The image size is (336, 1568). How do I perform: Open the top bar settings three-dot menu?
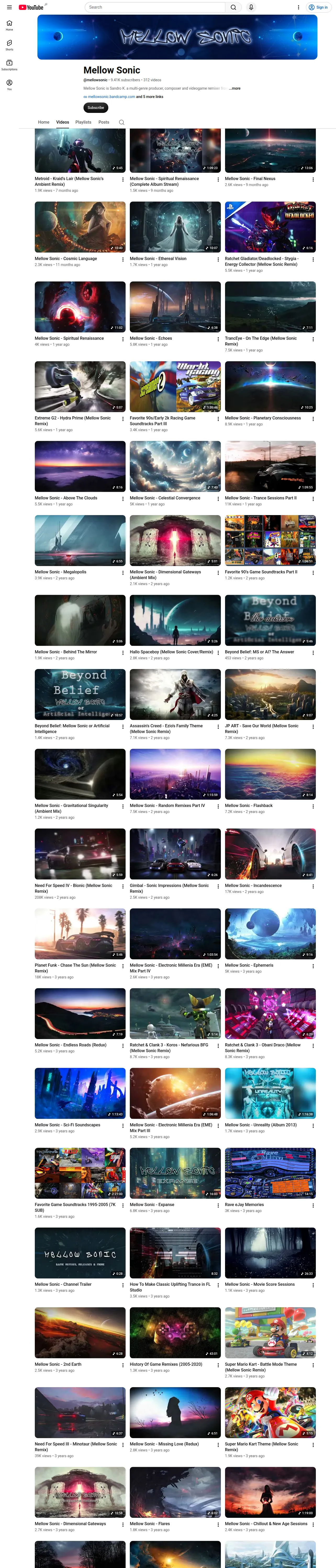pyautogui.click(x=298, y=7)
